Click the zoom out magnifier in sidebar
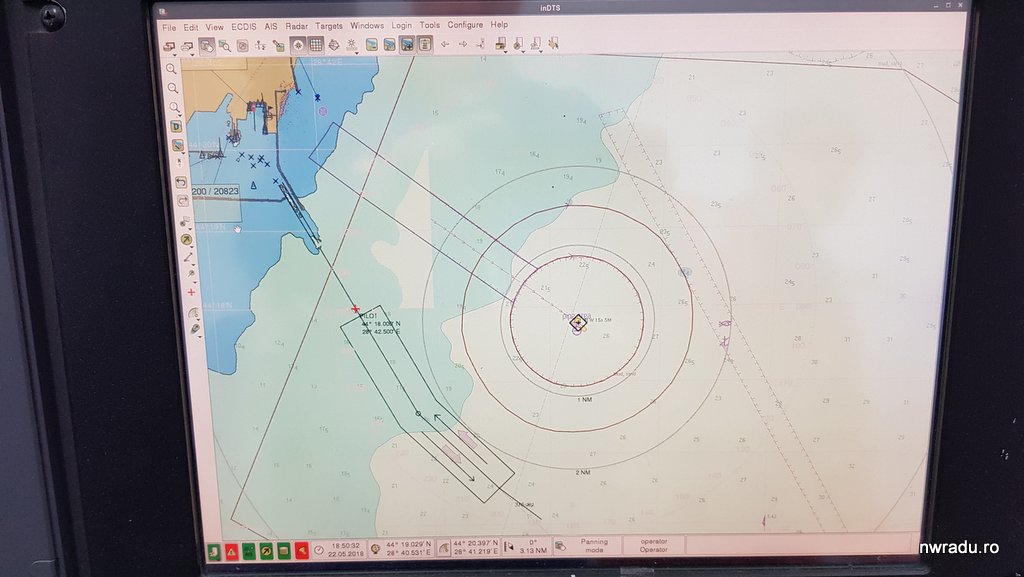The height and width of the screenshot is (577, 1024). click(173, 88)
